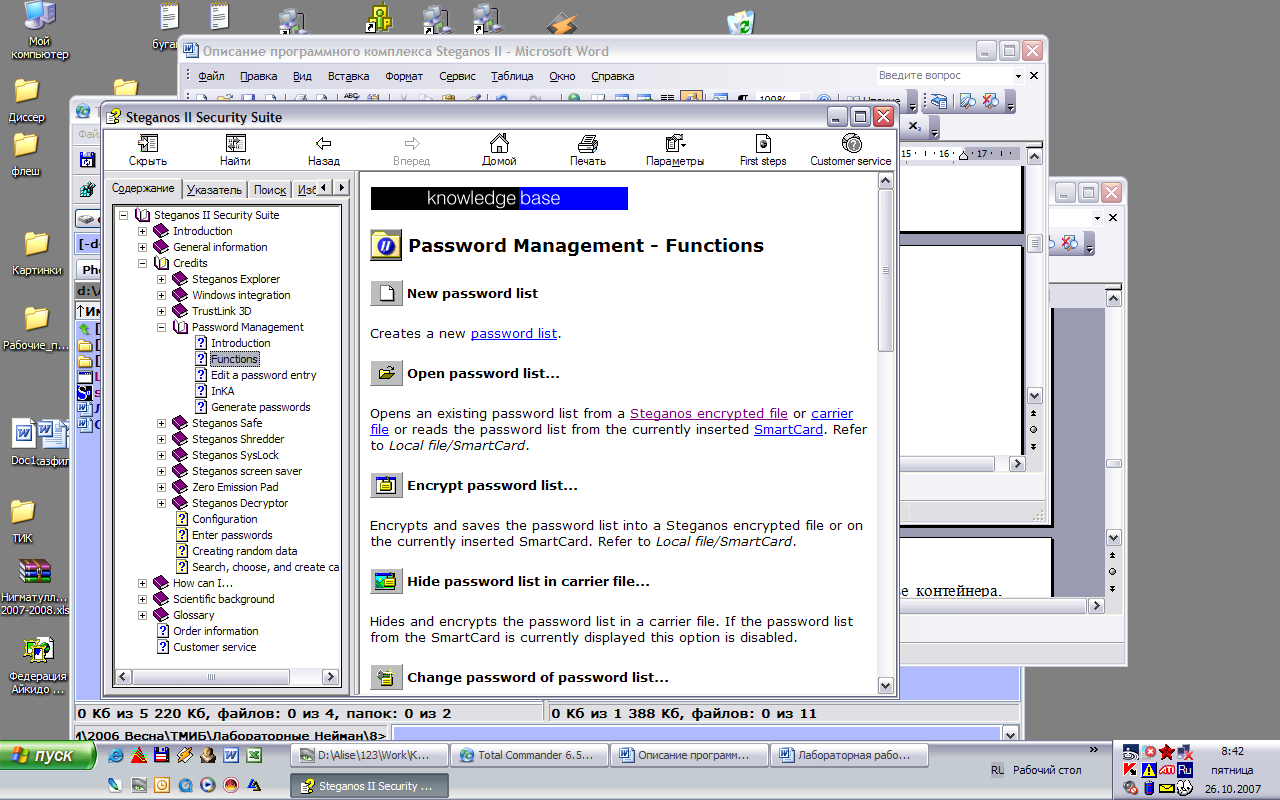This screenshot has height=800, width=1280.
Task: Expand the Glossary tree node
Action: click(143, 615)
